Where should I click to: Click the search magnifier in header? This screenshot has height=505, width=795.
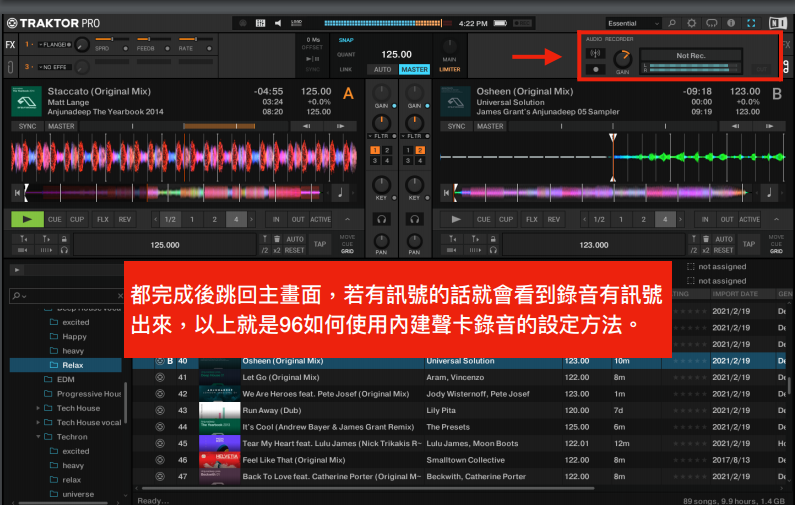672,23
